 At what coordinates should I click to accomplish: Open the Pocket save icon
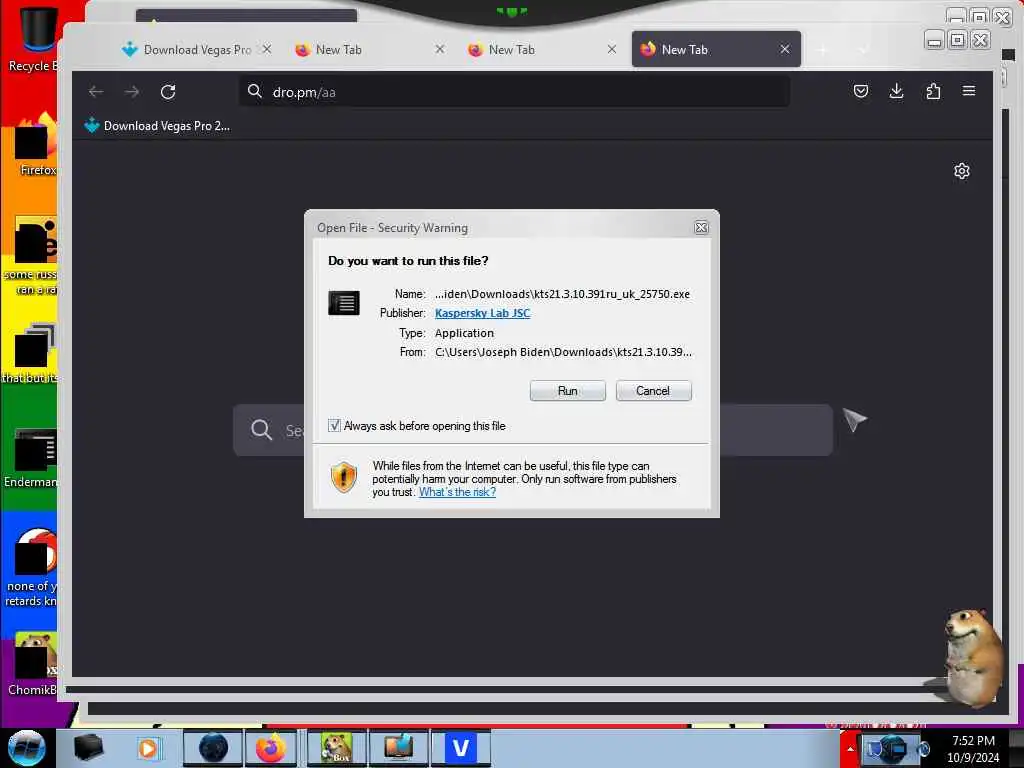pyautogui.click(x=861, y=91)
